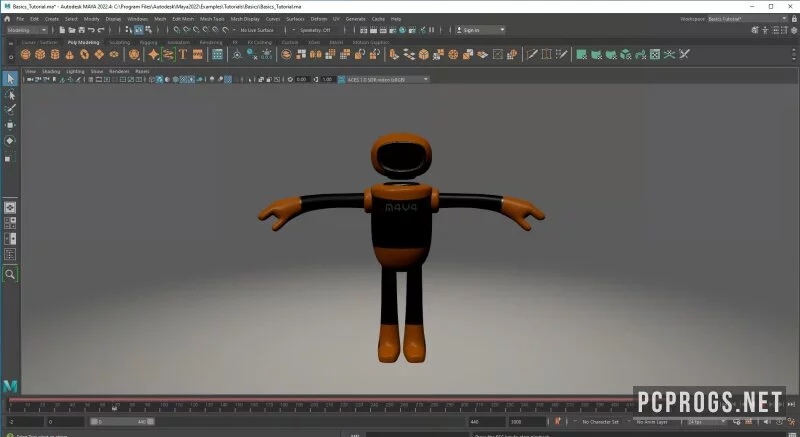Create a polygon cylinder from the shelf

coord(55,54)
